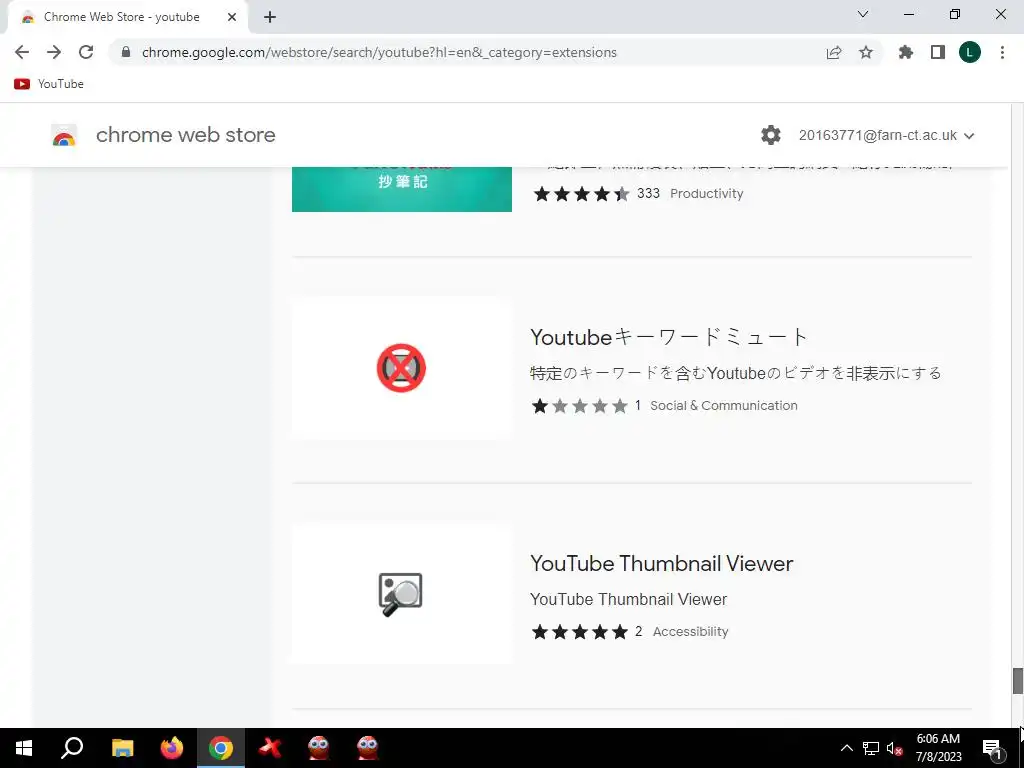1024x768 pixels.
Task: Open the chrome web store home title
Action: coord(185,135)
